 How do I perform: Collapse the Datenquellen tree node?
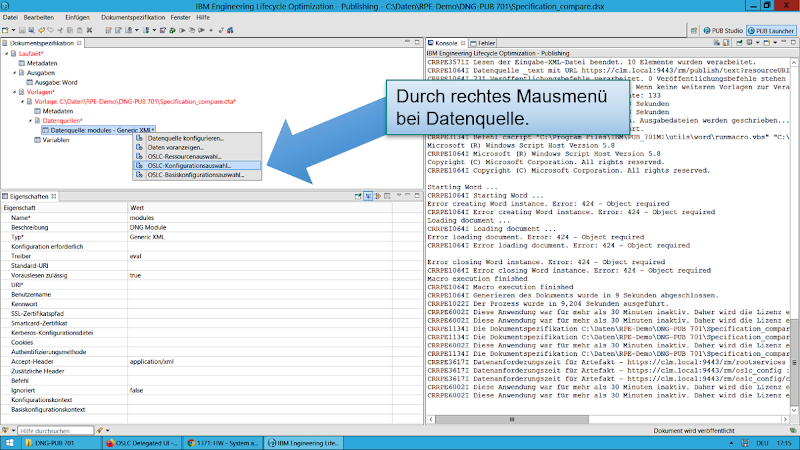pos(31,121)
